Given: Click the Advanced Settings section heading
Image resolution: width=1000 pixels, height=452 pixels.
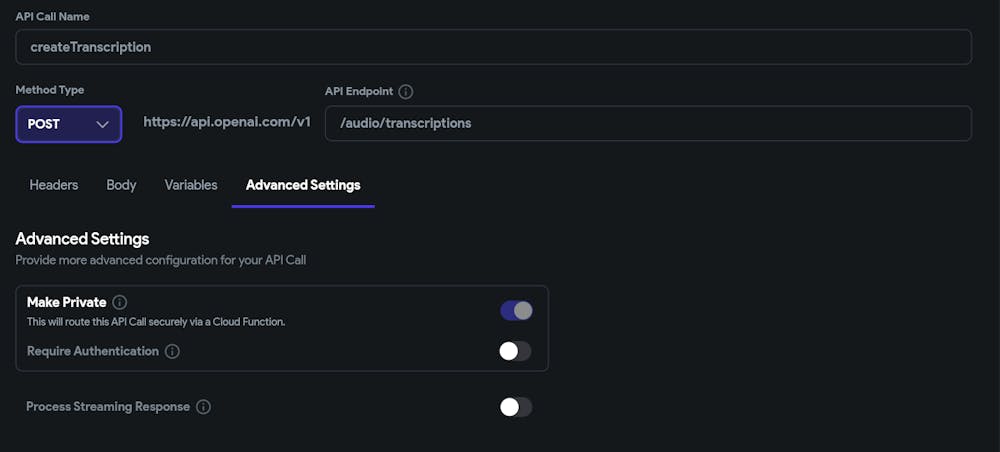Looking at the screenshot, I should pos(82,239).
